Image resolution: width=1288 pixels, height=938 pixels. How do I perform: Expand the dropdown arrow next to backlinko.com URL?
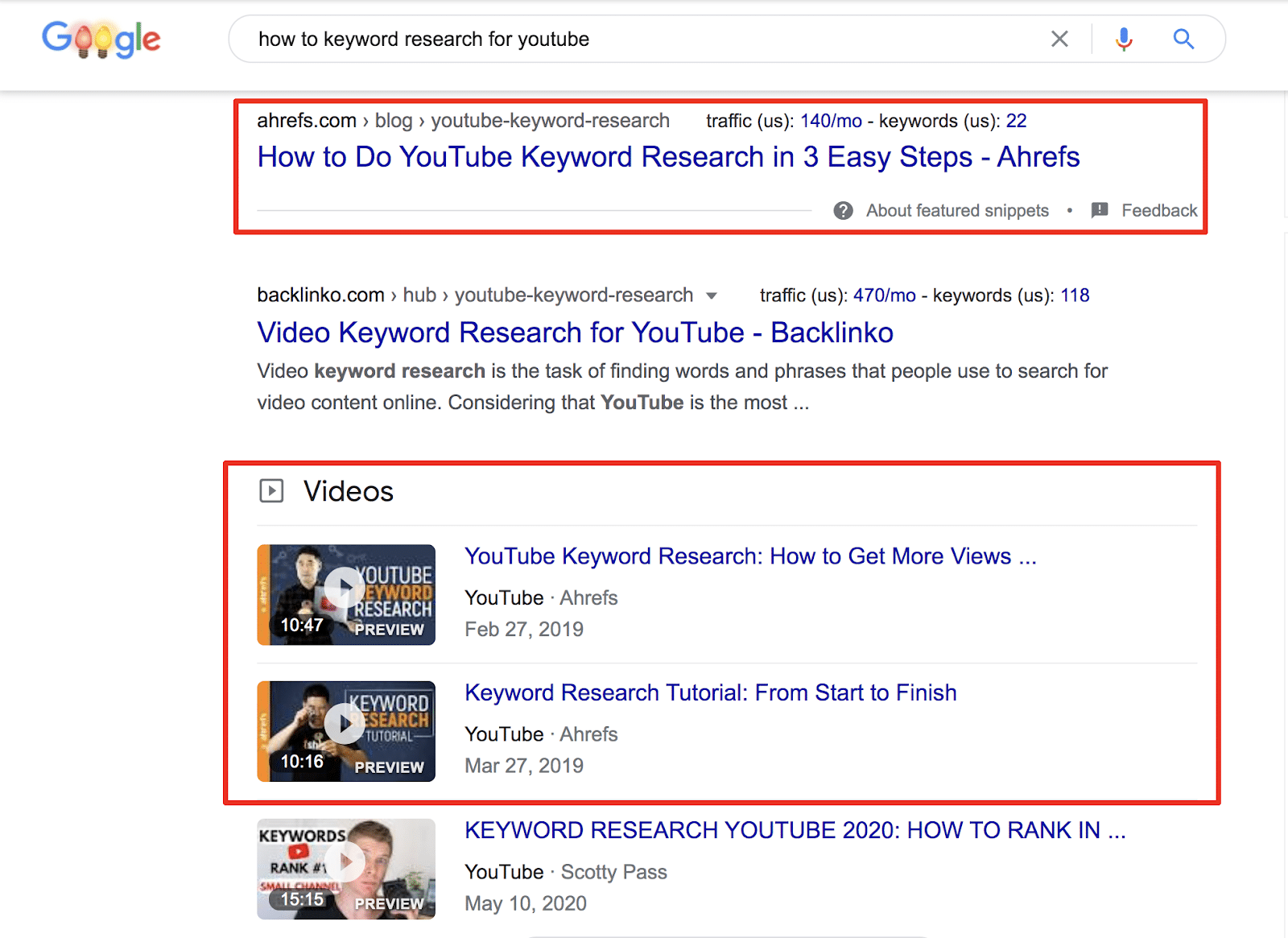[711, 296]
